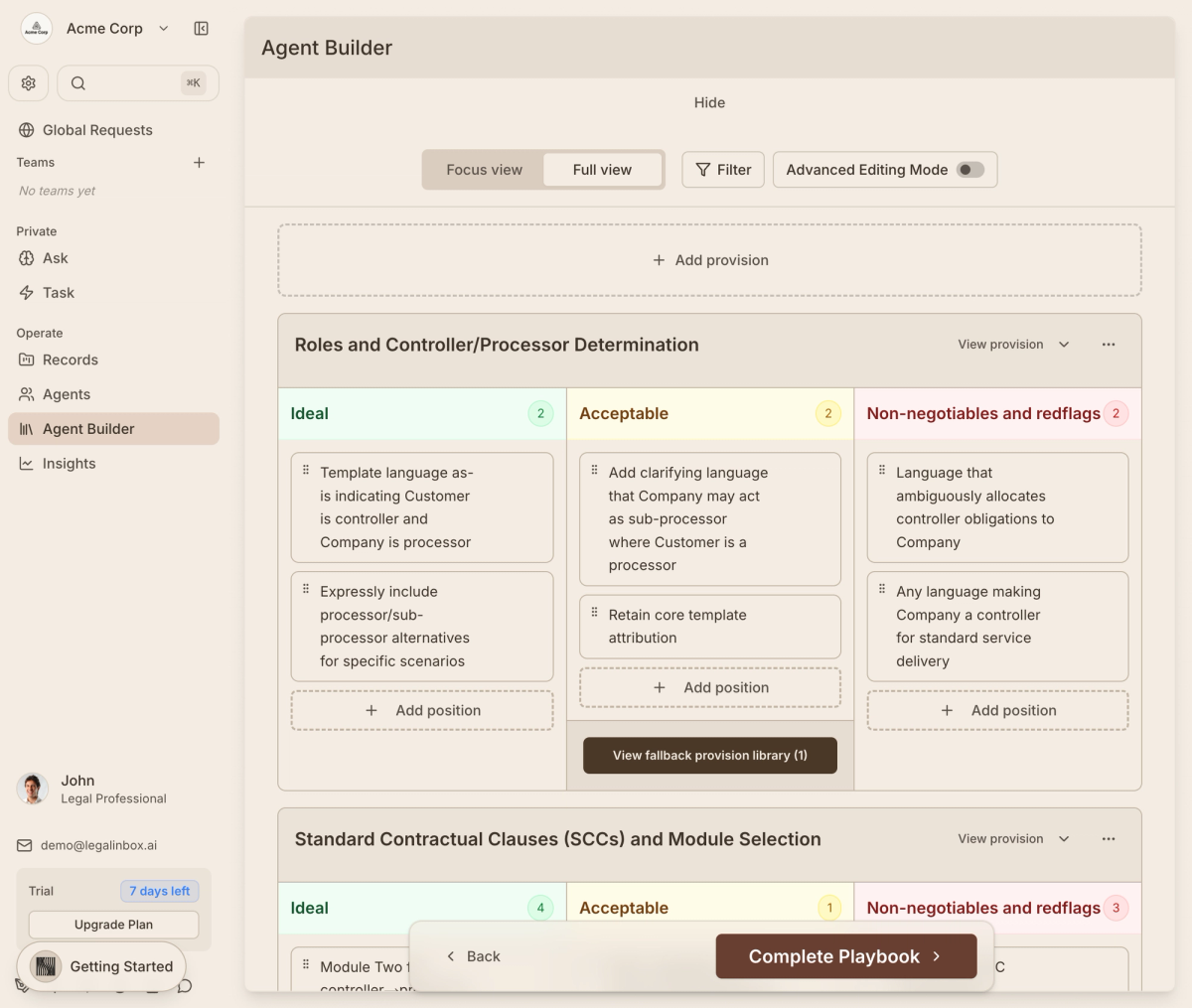Click the sidebar search field

[x=138, y=83]
